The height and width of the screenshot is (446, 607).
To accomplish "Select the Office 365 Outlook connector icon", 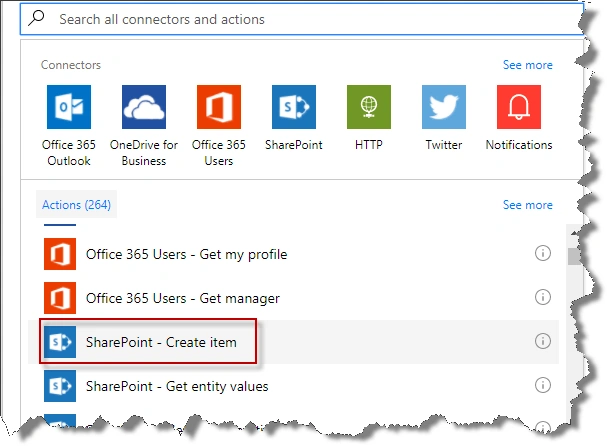I will [69, 107].
